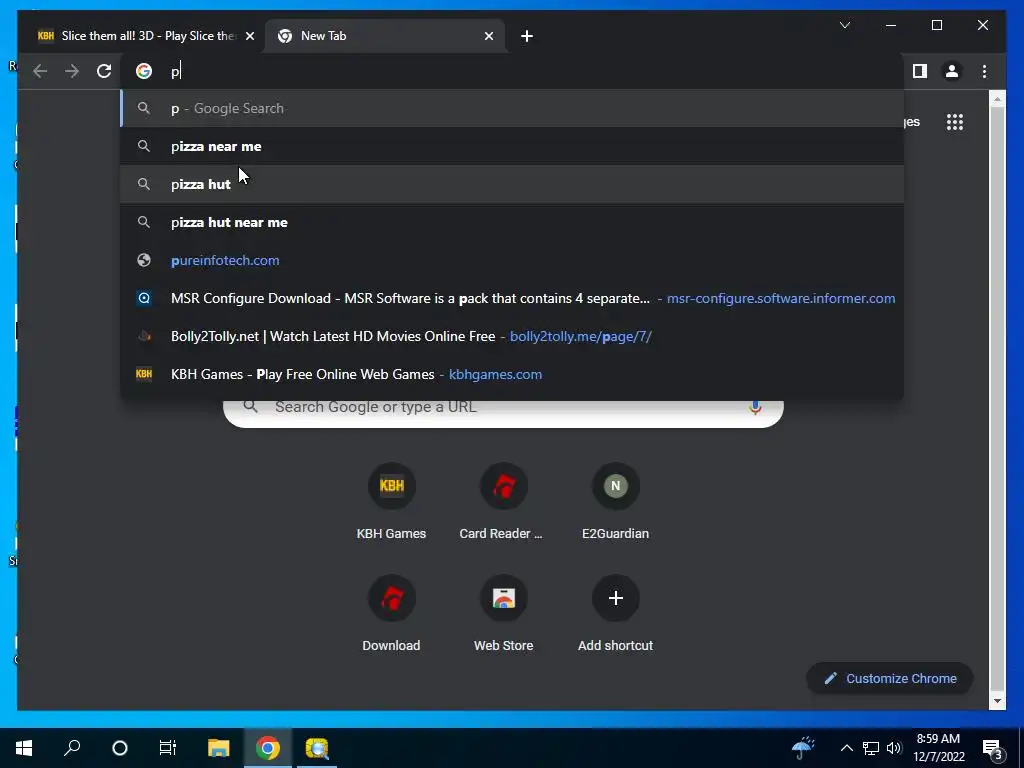The image size is (1024, 768).
Task: Reload the page with the refresh icon
Action: (104, 71)
